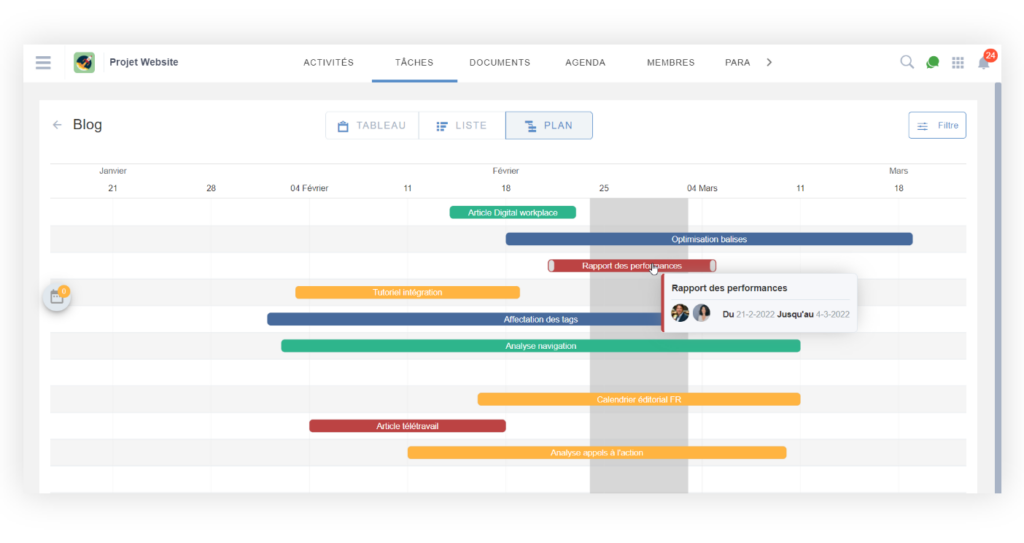Grab the left handle of Rapport des performances bar

pos(552,266)
